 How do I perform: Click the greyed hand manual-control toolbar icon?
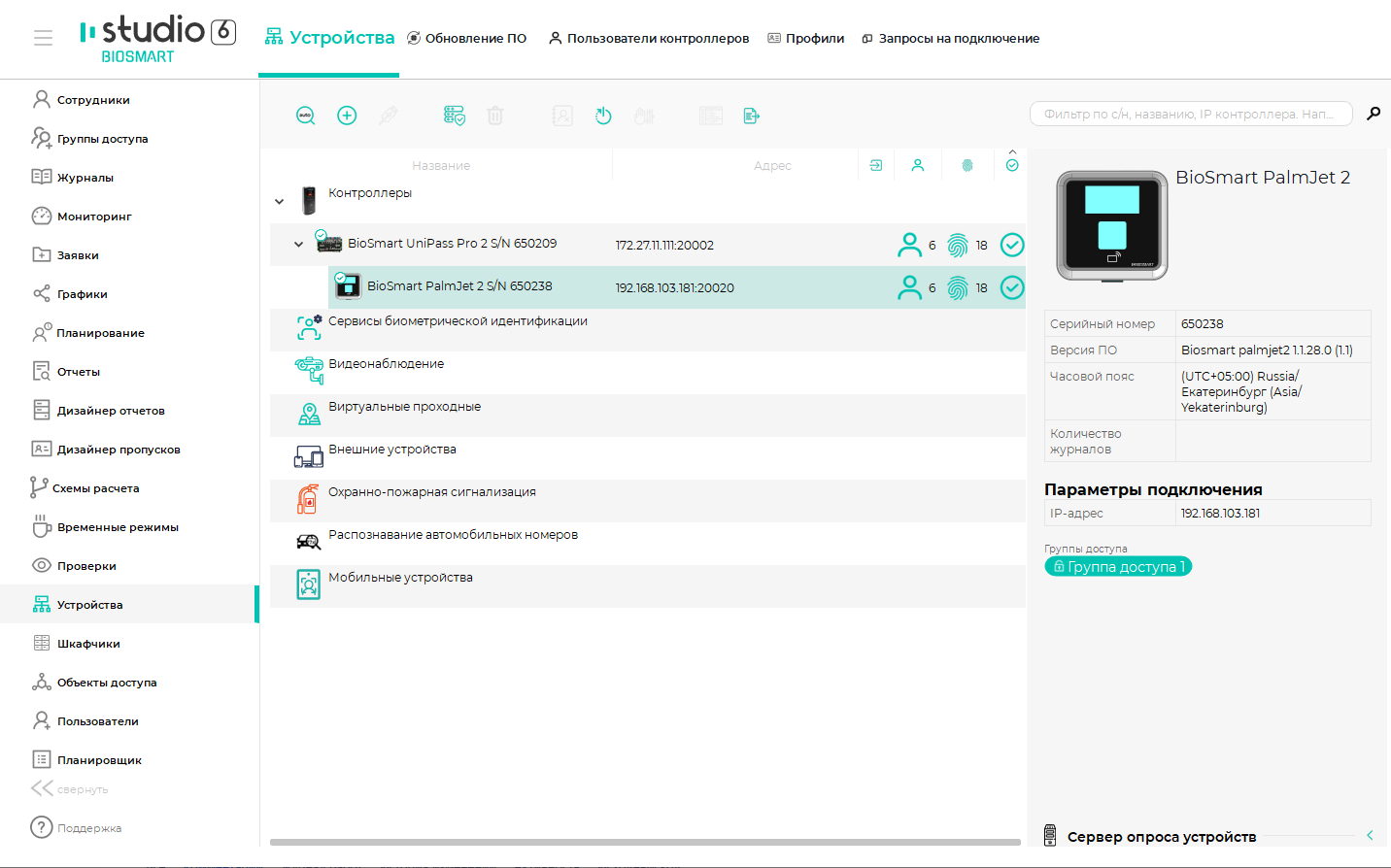pos(643,116)
